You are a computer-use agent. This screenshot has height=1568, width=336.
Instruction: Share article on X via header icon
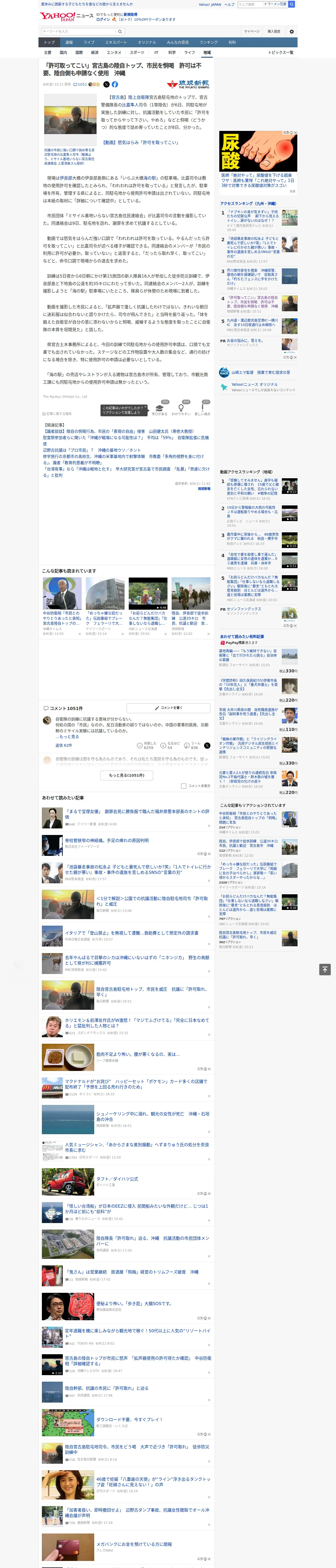click(106, 85)
